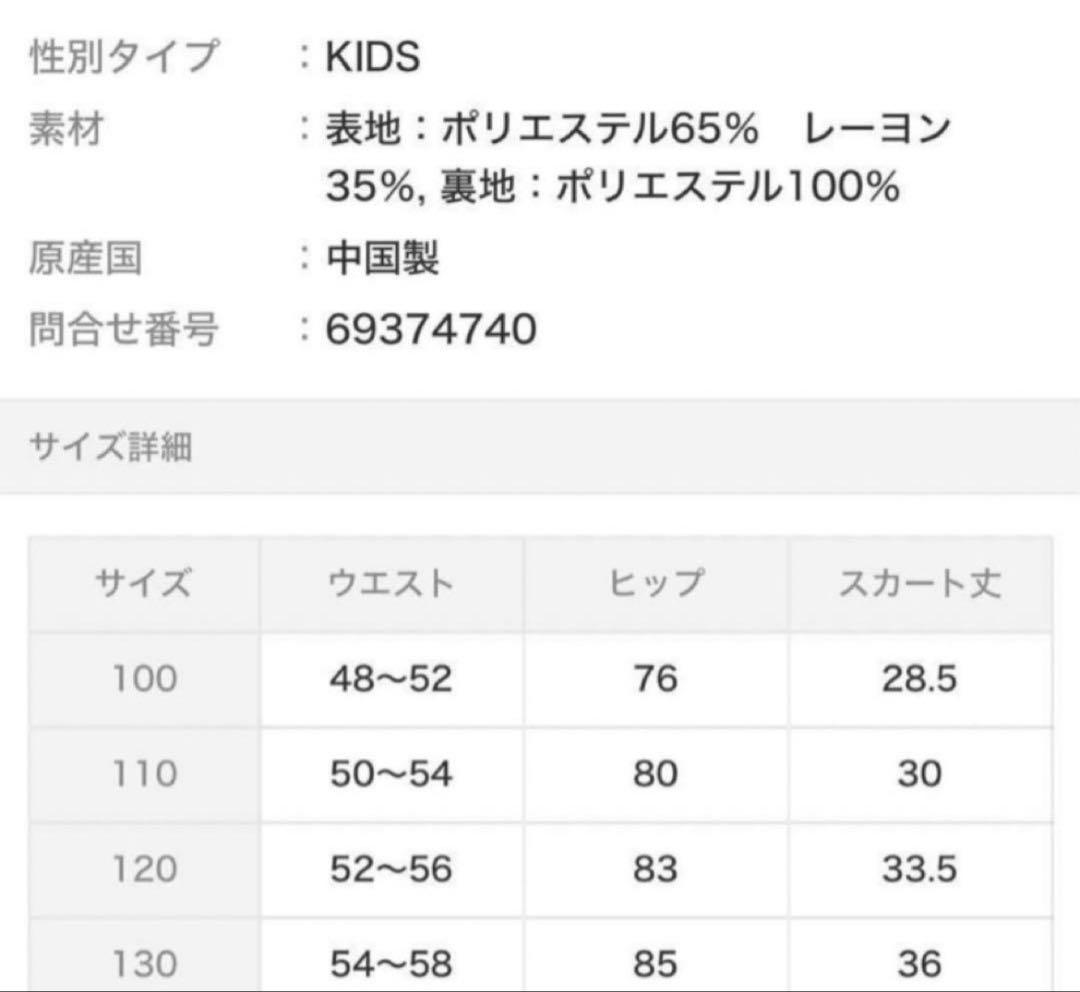
Task: Click the 性別タイプ label
Action: click(123, 58)
